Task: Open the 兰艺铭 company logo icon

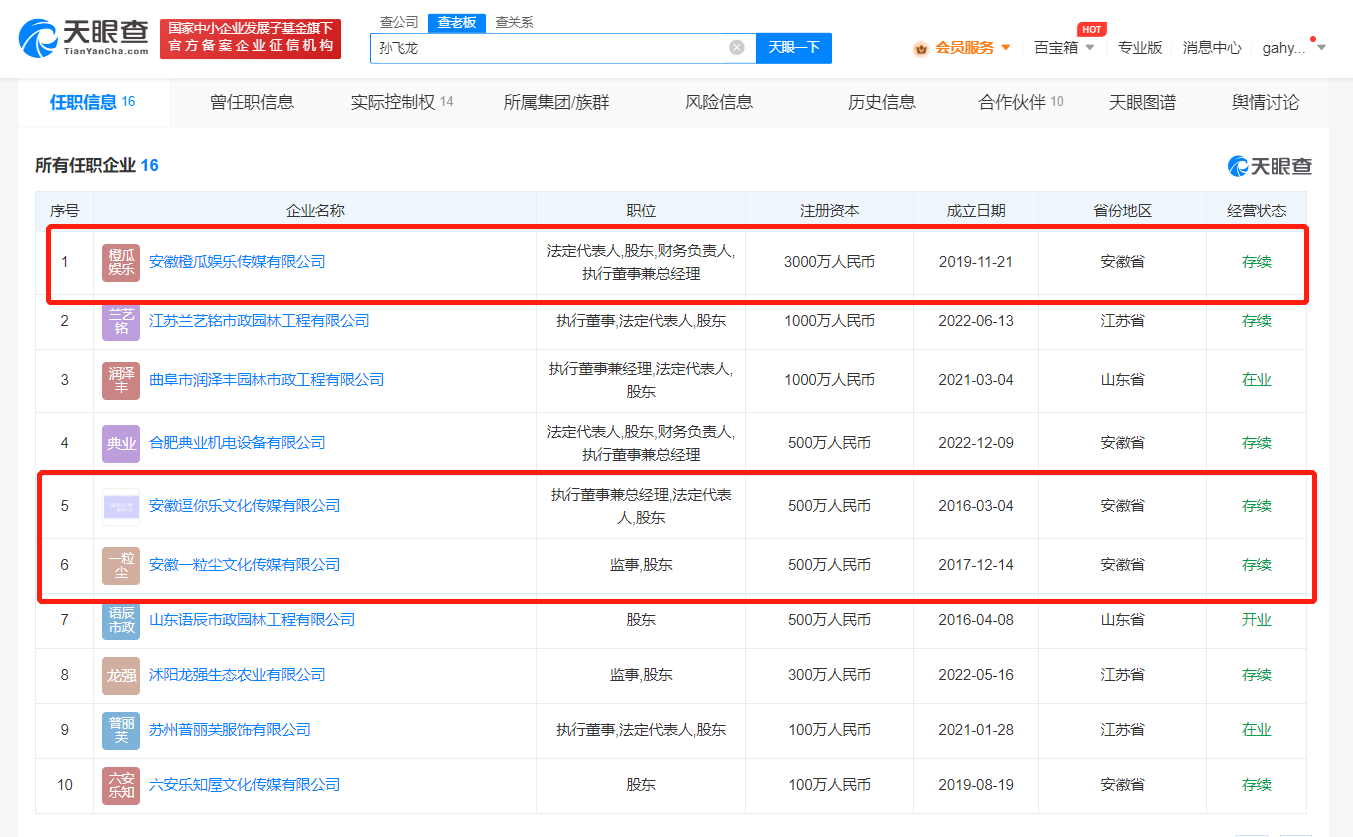Action: click(121, 321)
